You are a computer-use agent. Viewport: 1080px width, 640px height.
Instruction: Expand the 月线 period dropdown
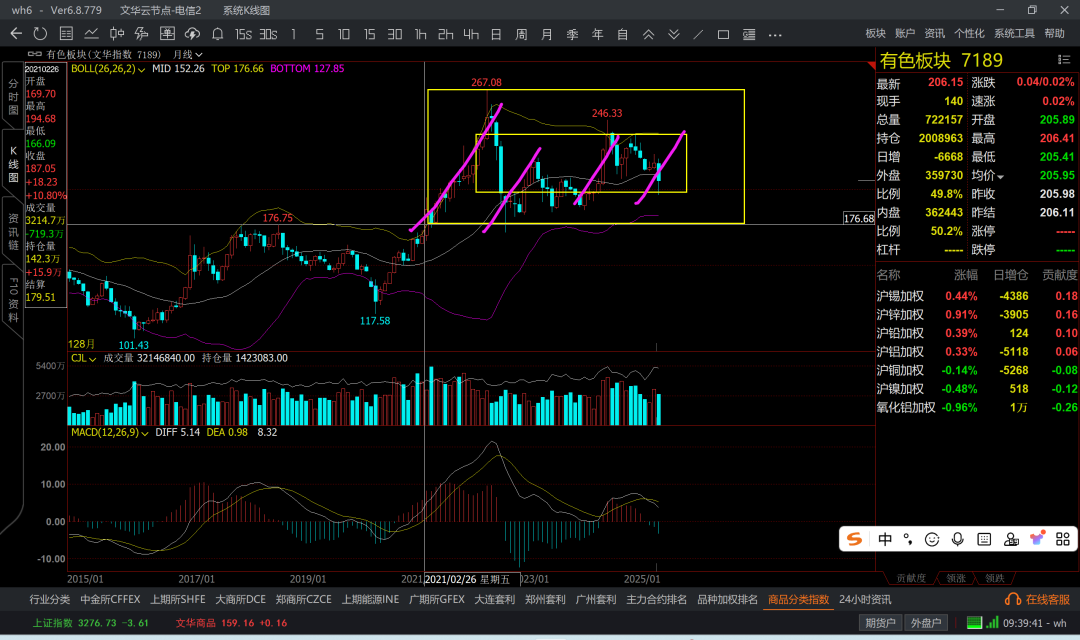tap(187, 54)
